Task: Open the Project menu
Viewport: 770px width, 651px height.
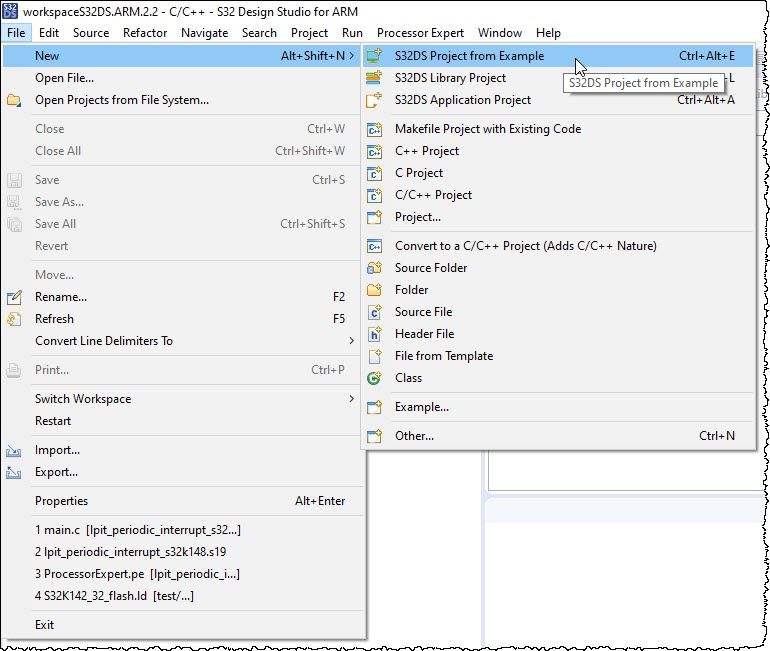Action: click(309, 33)
